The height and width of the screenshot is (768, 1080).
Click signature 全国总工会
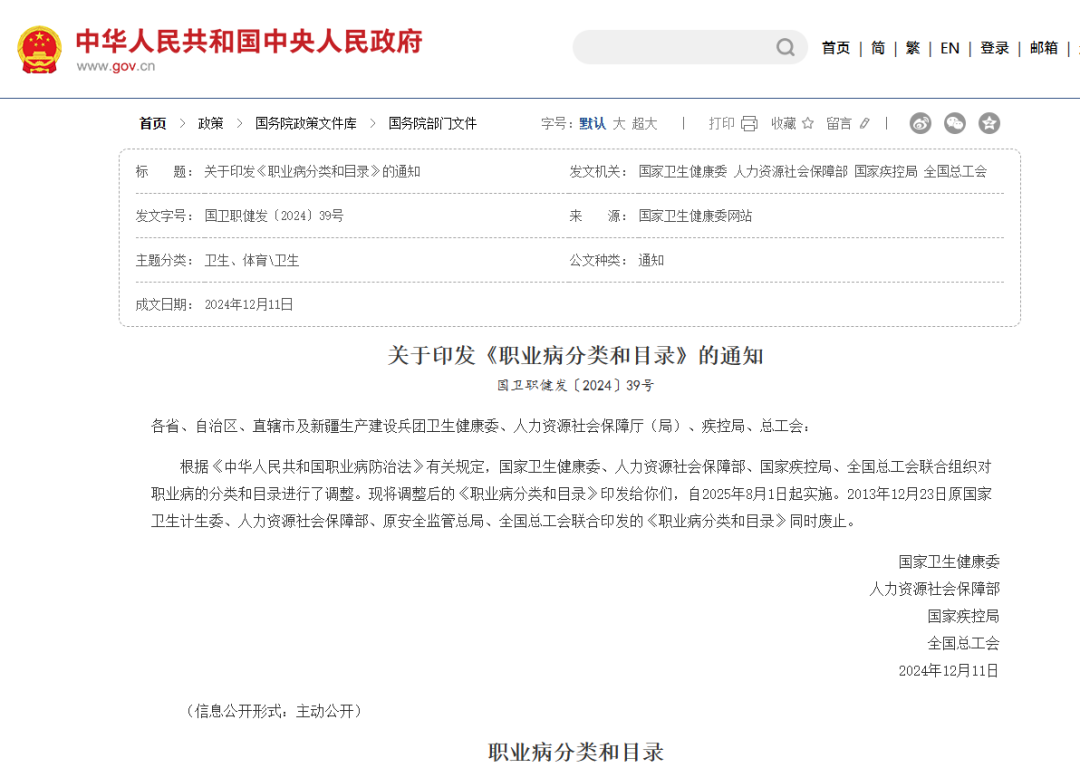tap(963, 643)
